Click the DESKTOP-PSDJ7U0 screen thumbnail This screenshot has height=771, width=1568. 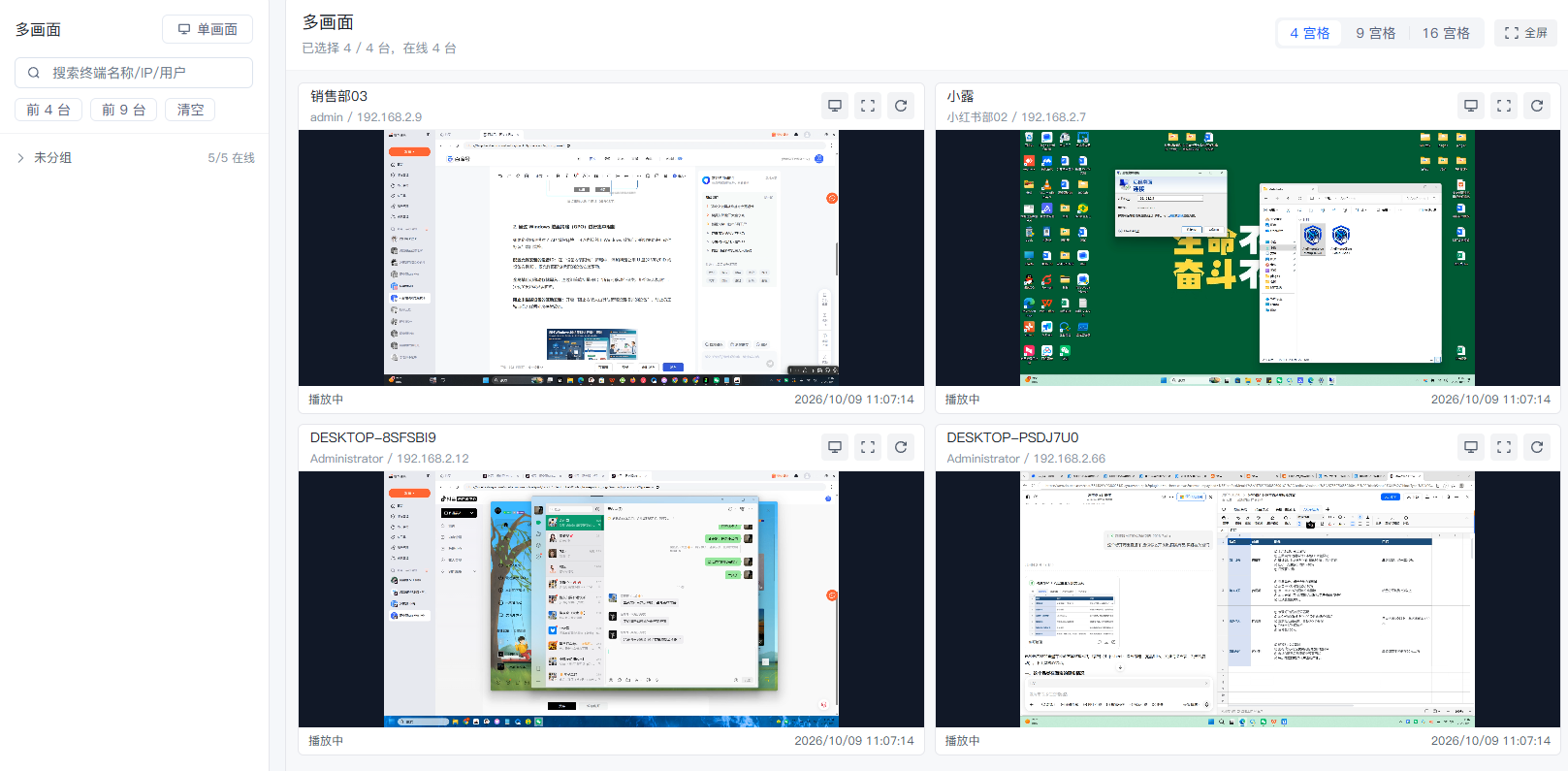pos(1248,599)
